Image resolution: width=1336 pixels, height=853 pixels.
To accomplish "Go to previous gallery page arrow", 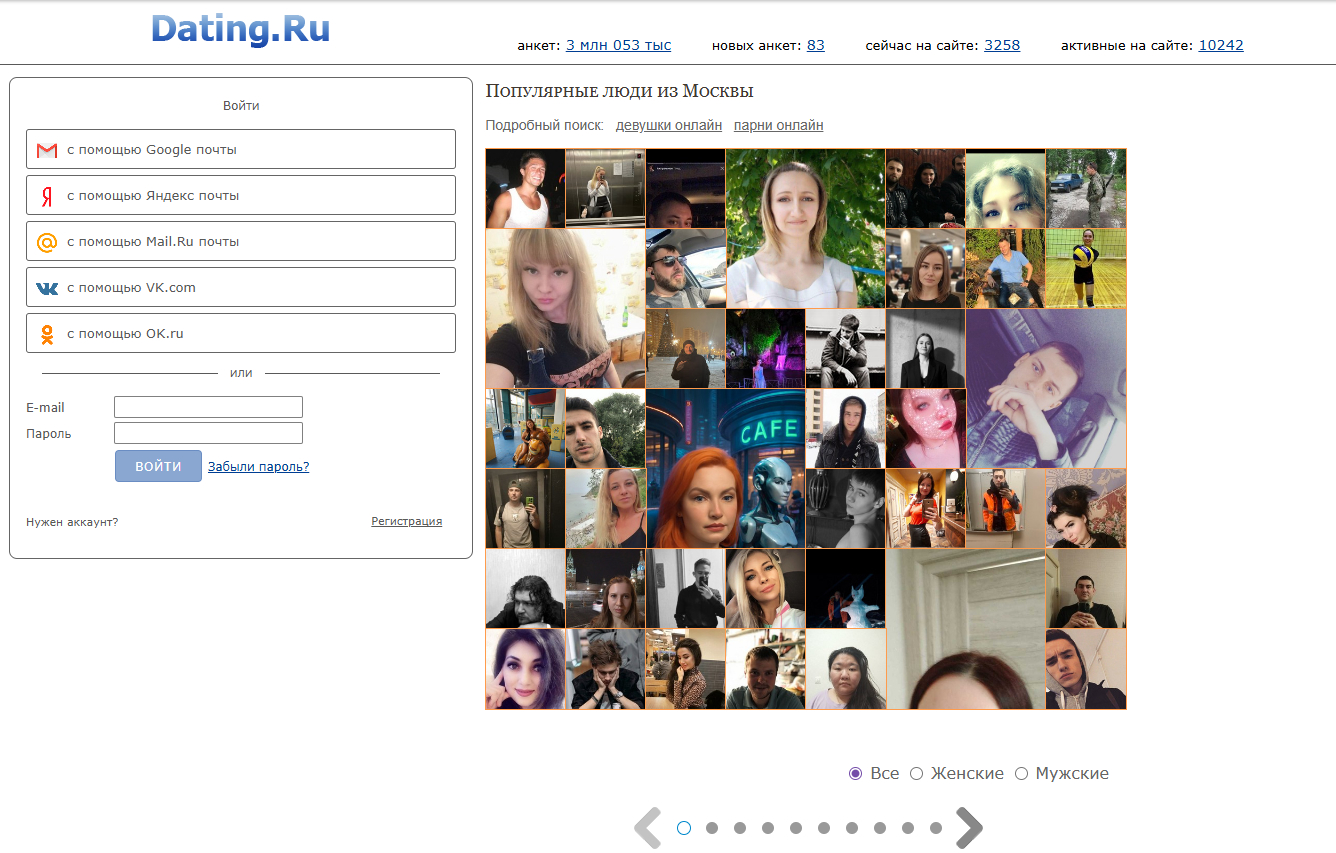I will coord(648,828).
